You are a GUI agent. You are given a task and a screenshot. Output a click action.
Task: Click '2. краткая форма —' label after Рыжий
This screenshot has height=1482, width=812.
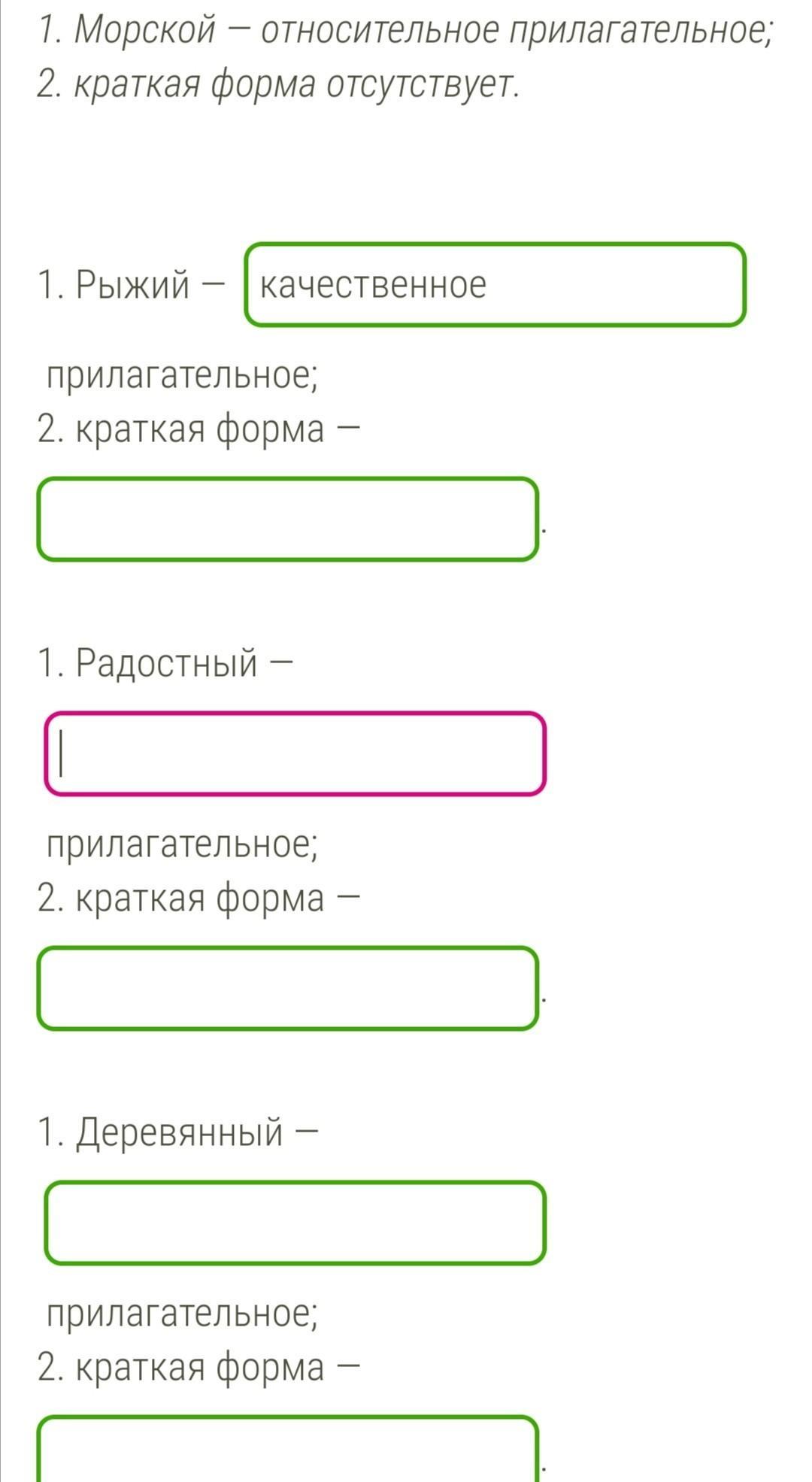coord(198,430)
